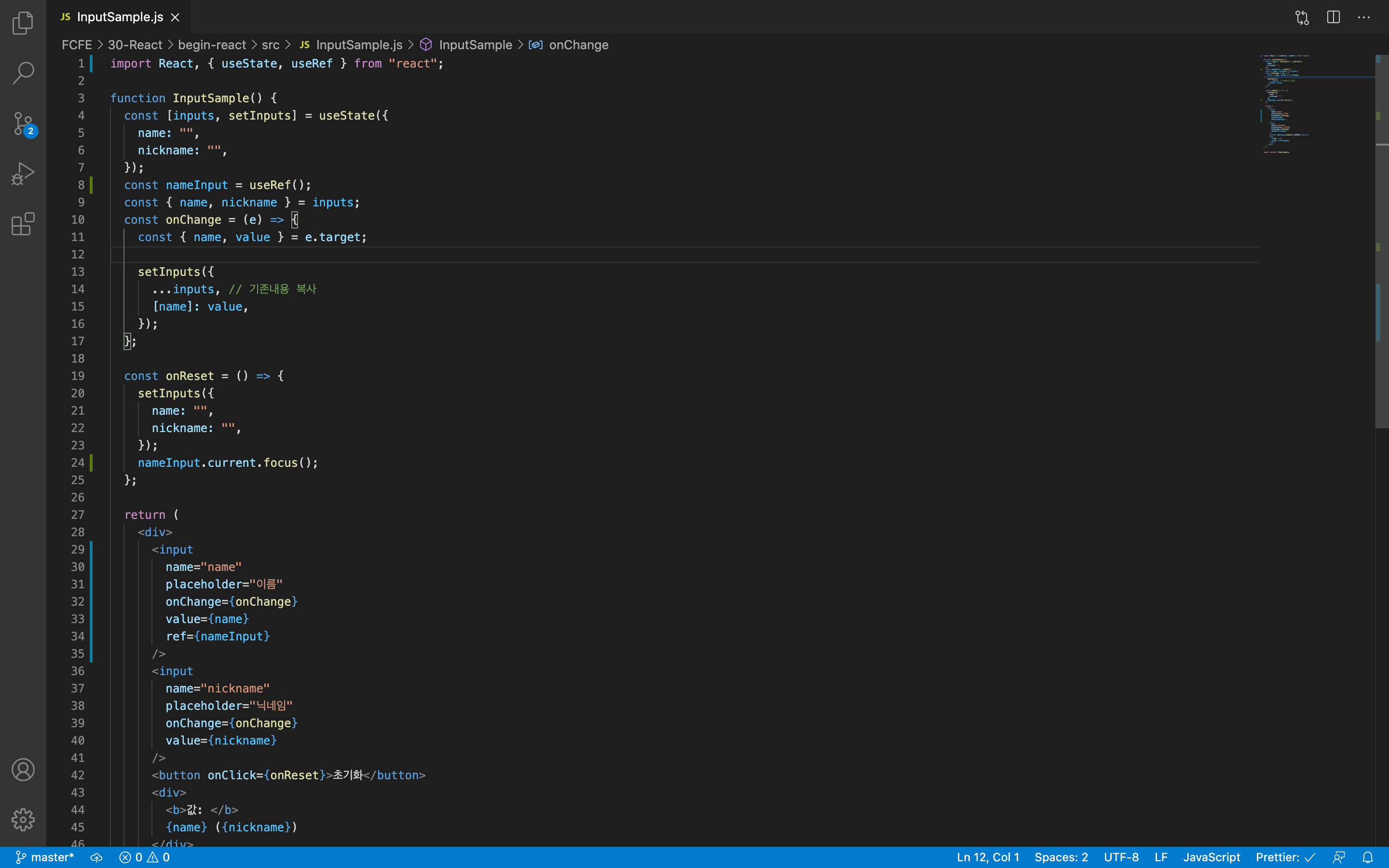Viewport: 1389px width, 868px height.
Task: Click useRef in the import statement
Action: [x=312, y=64]
